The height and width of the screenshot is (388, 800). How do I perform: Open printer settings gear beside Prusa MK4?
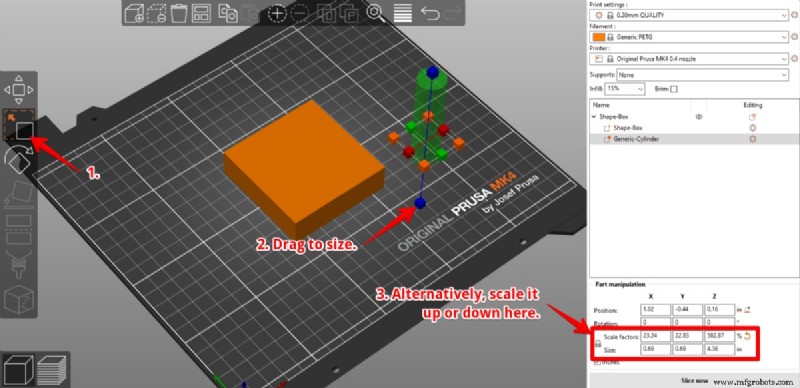794,59
